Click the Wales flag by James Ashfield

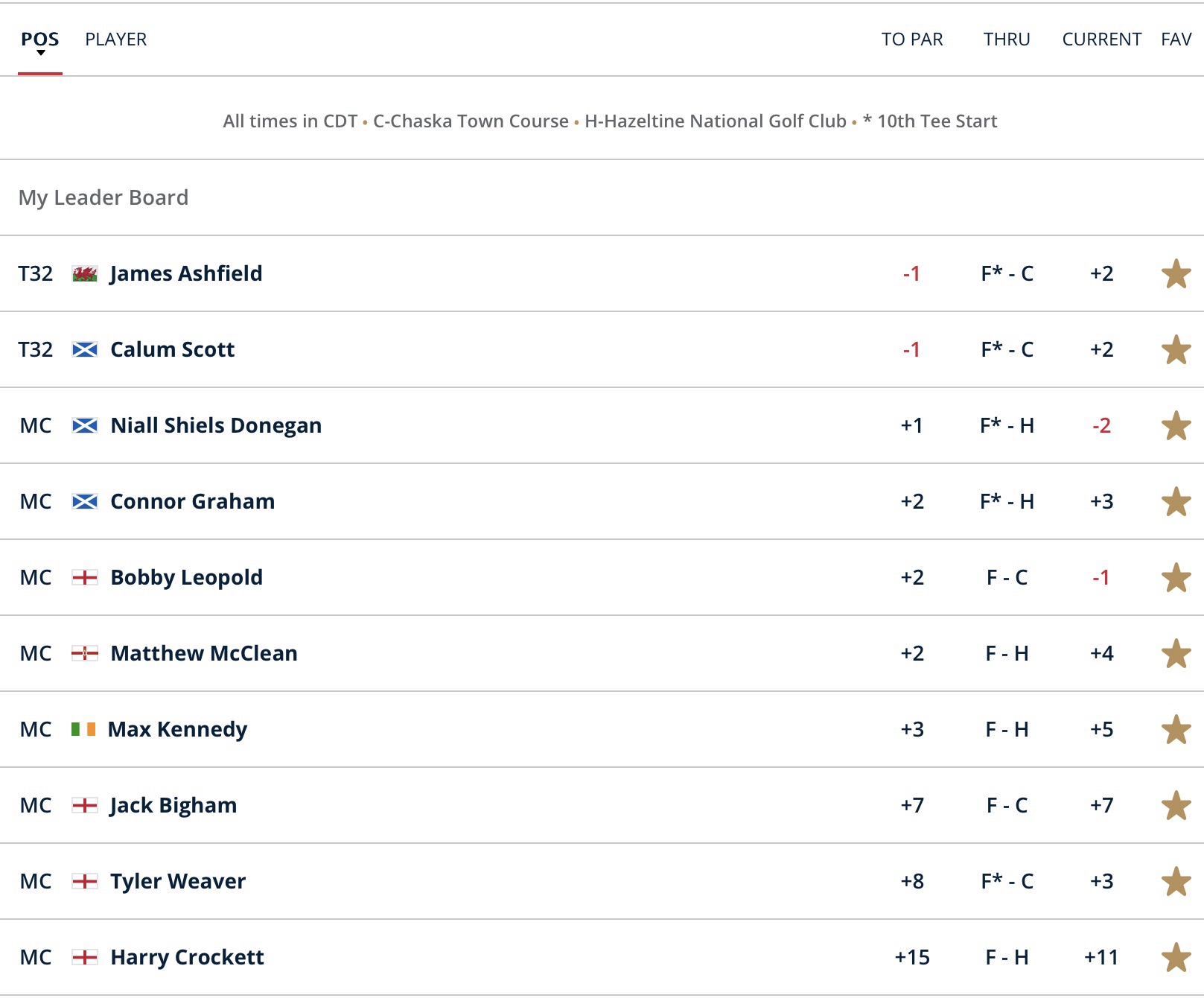85,274
